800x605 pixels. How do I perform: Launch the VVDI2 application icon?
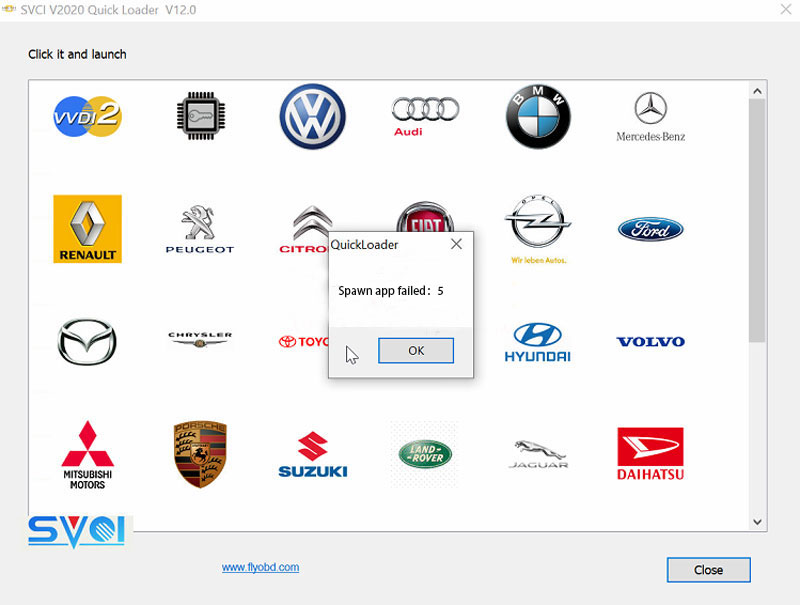87,116
